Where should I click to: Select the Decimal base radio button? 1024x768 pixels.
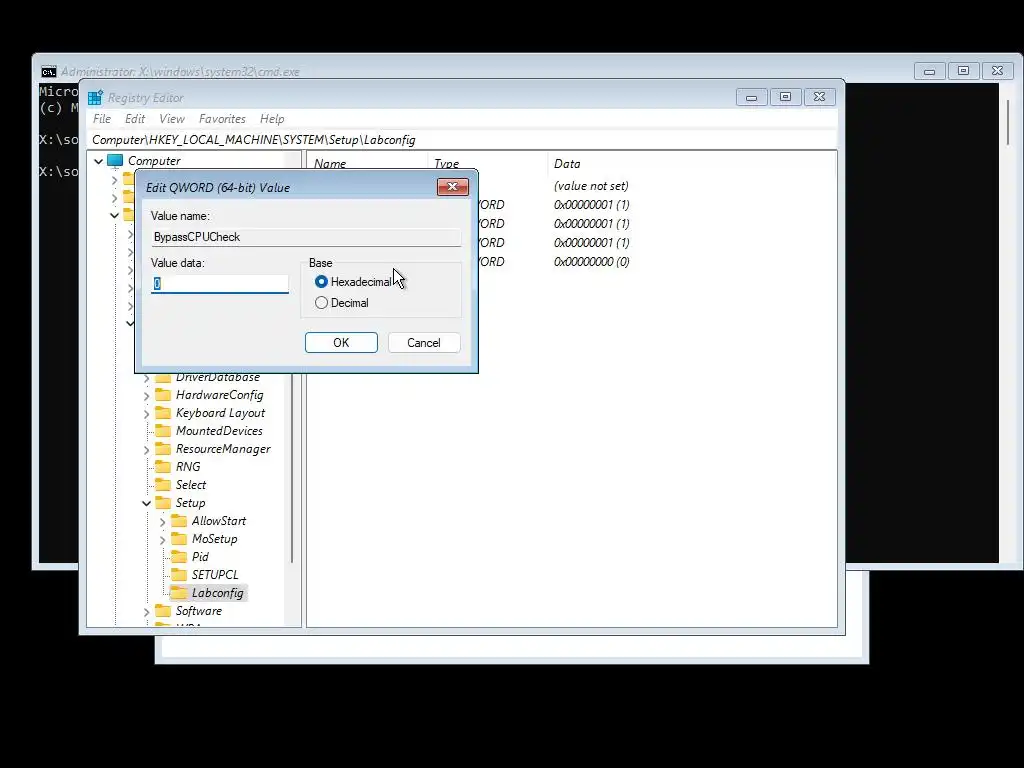click(321, 303)
